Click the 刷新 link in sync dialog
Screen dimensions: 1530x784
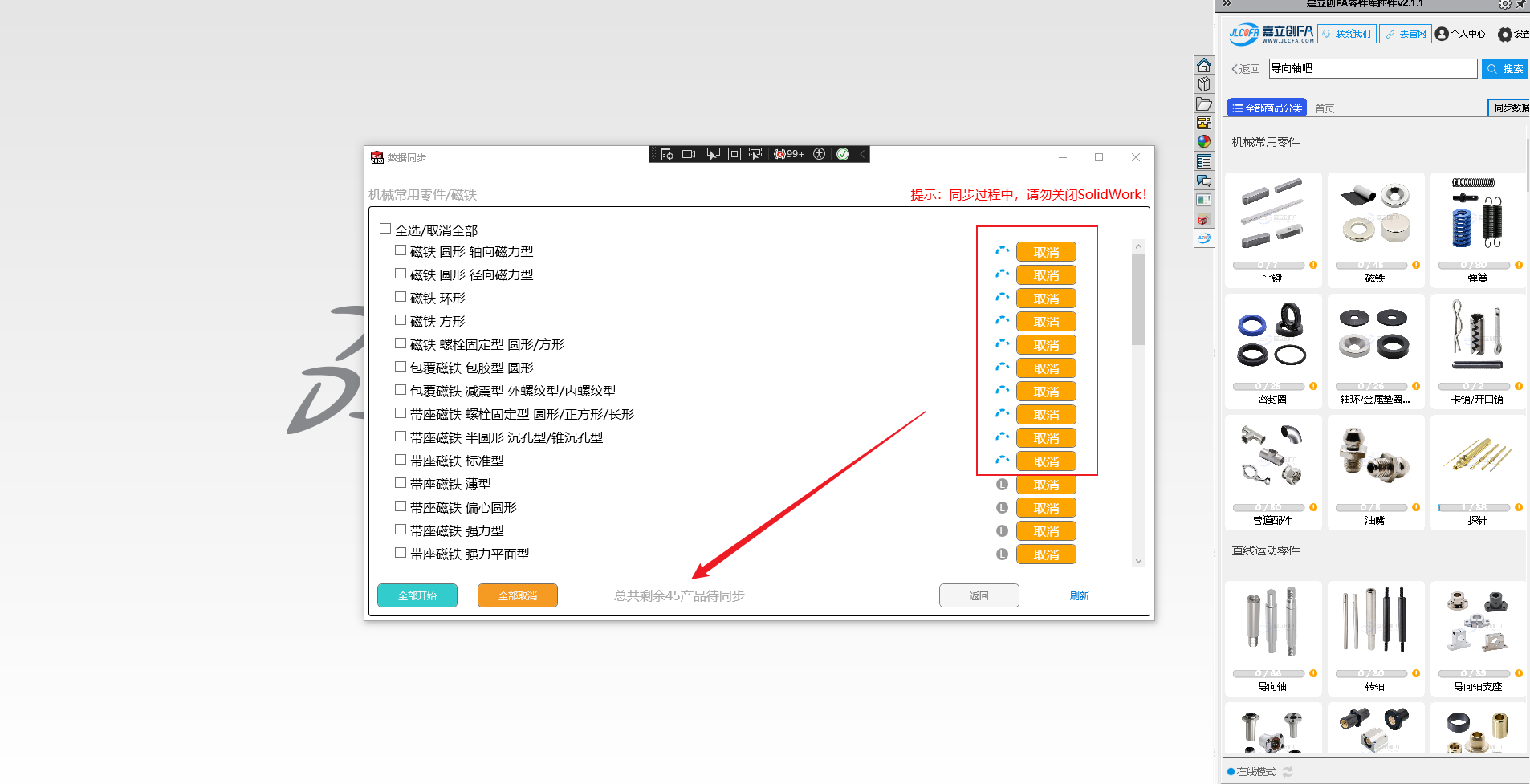click(x=1079, y=596)
